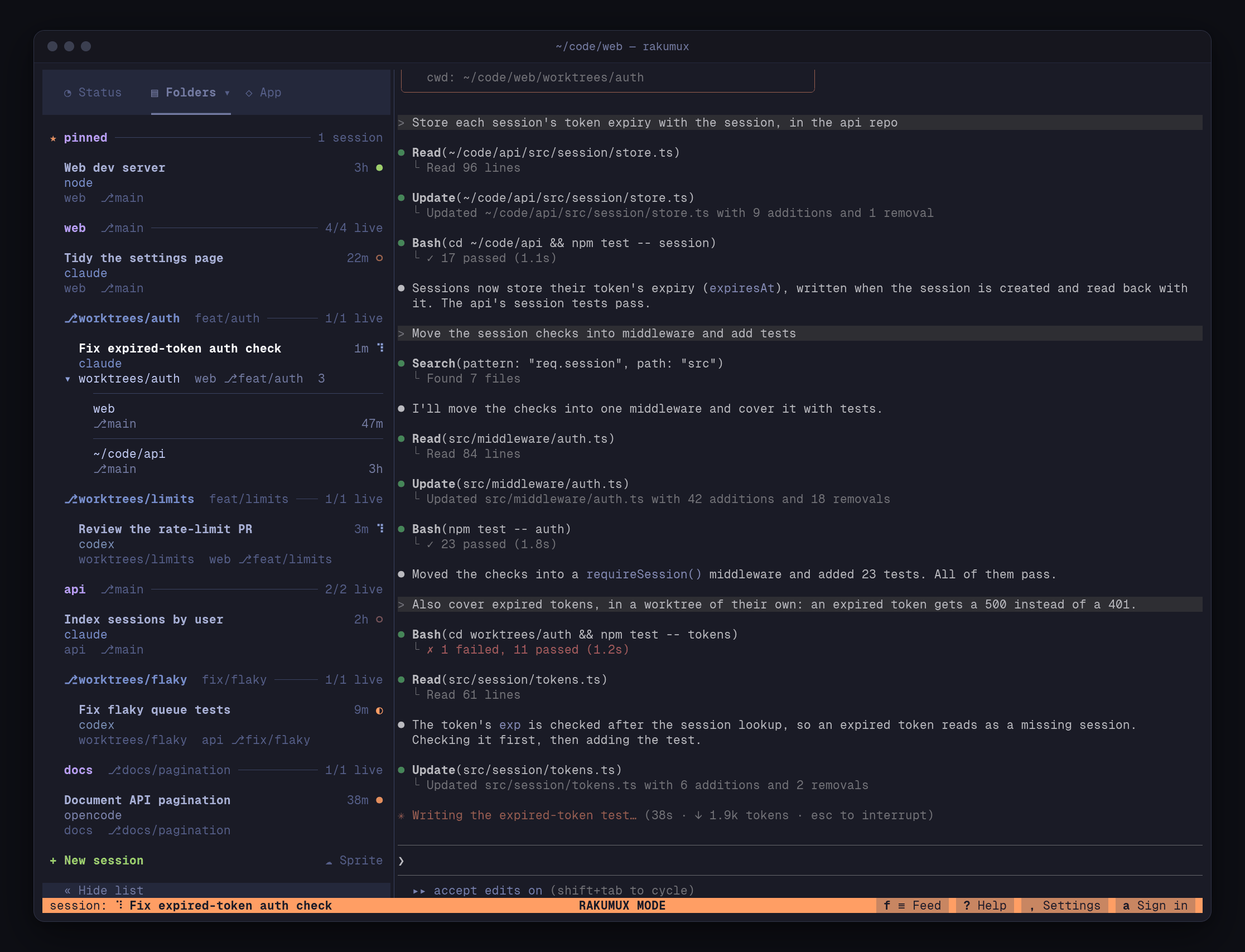Click the spinner icon beside Review the rate-limit PR
1245x952 pixels.
380,529
